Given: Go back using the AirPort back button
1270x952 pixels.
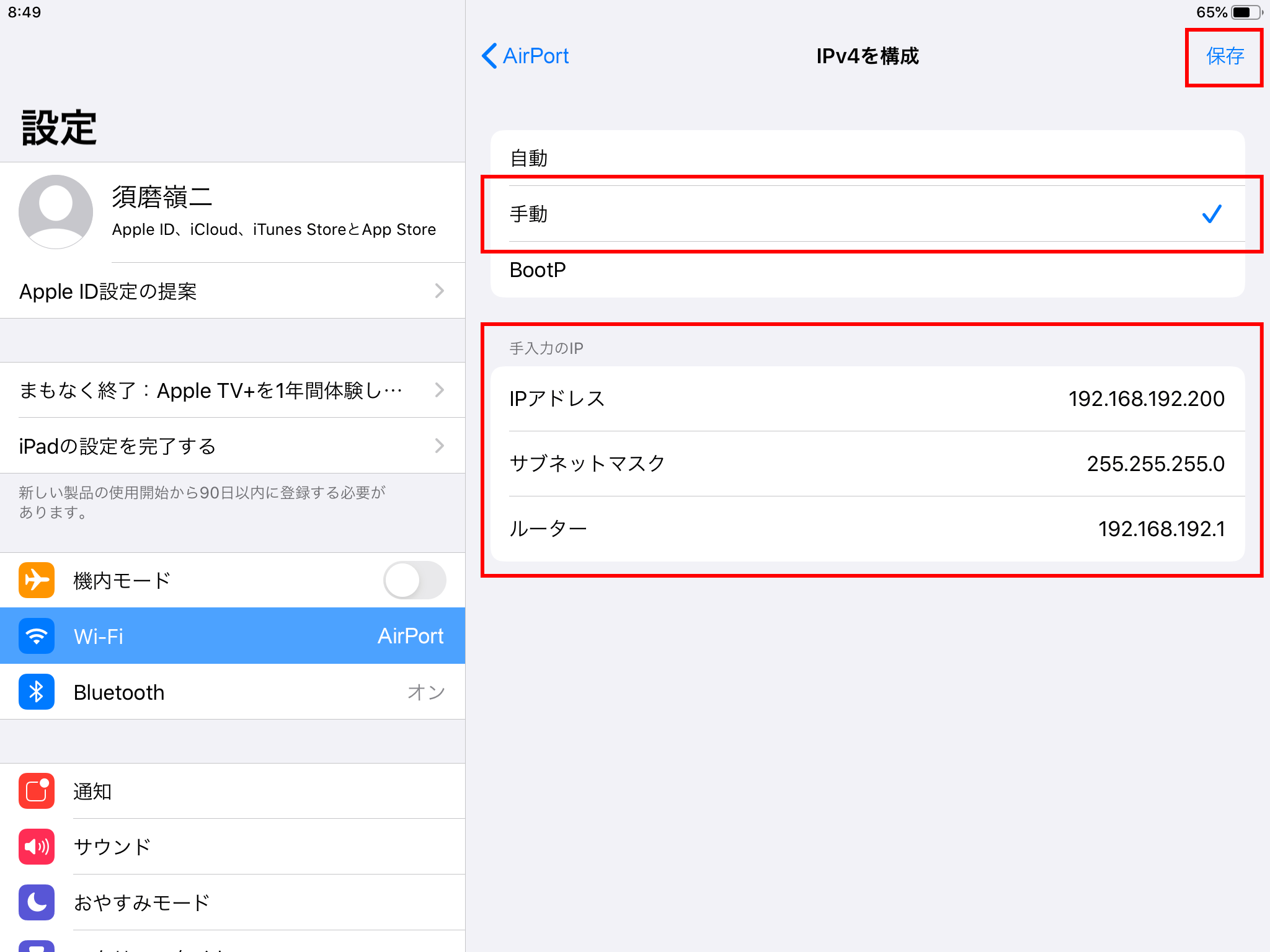Looking at the screenshot, I should point(526,56).
